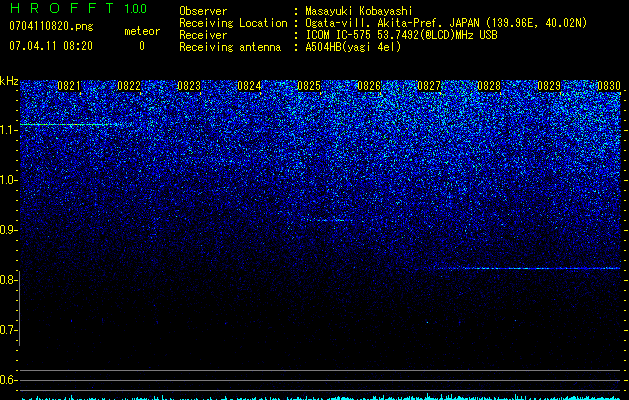Click the 0823 time marker

pyautogui.click(x=189, y=86)
